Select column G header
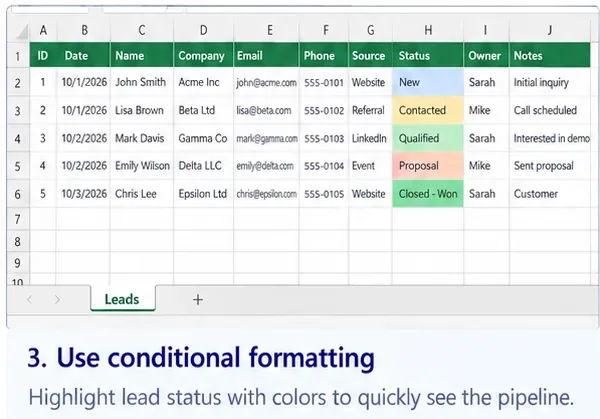 click(370, 30)
